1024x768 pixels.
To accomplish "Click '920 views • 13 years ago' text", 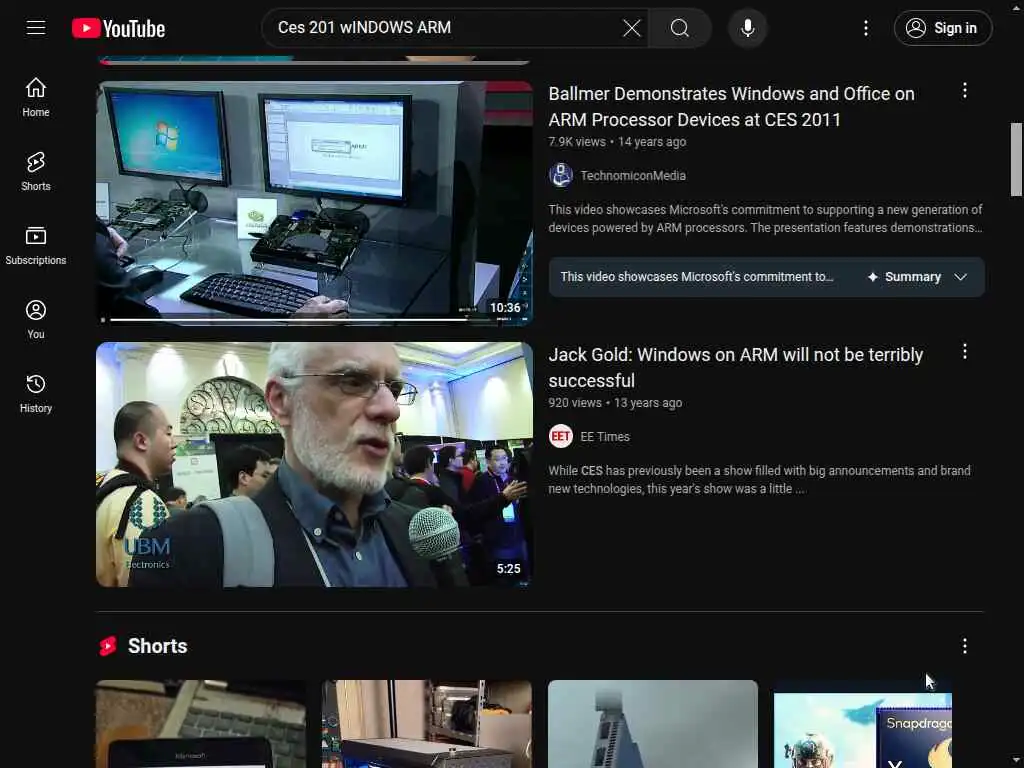I will [x=615, y=403].
